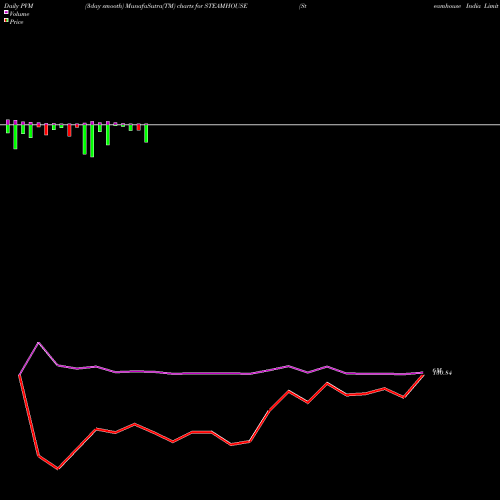
Task: Click the rightmost green volume bar
Action: [x=146, y=133]
